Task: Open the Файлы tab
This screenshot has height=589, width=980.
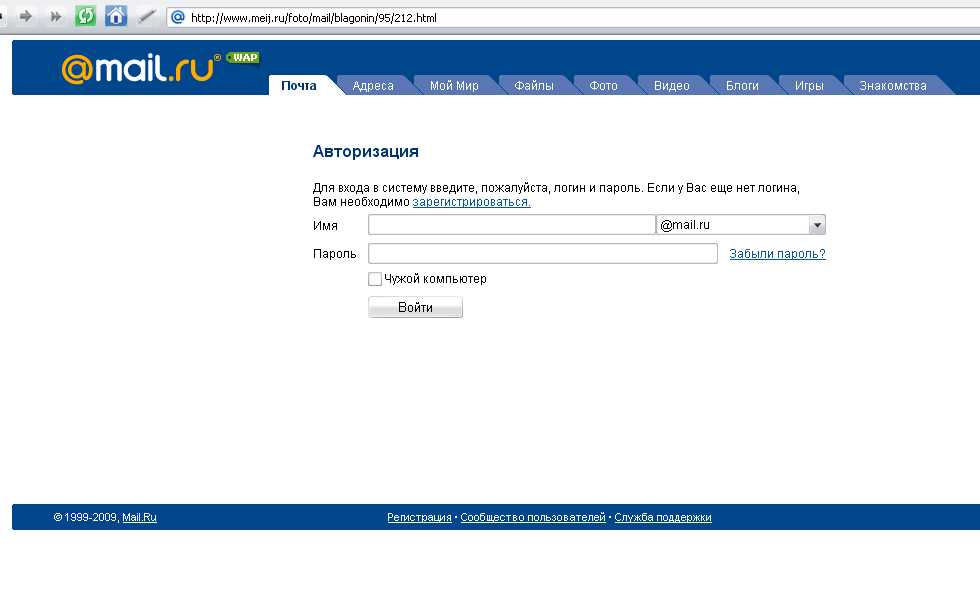Action: click(534, 86)
